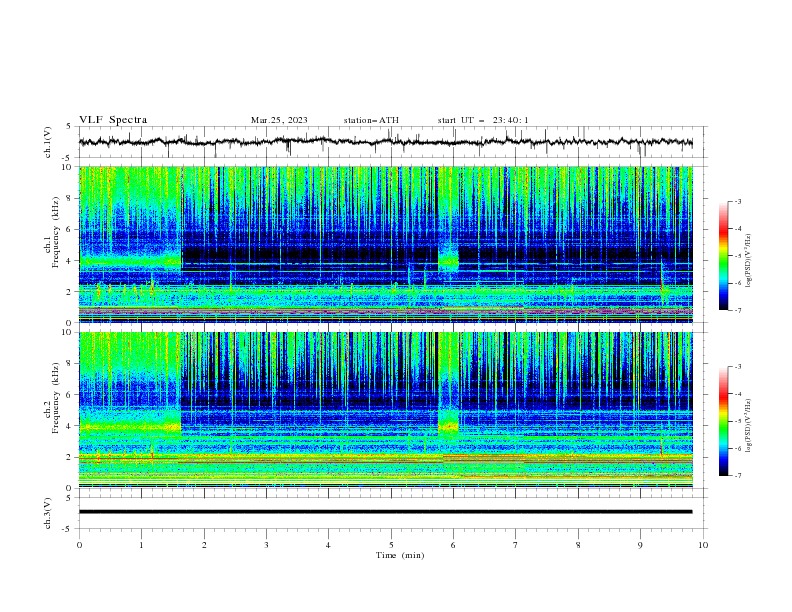
Task: Select the date "Mar.25, 2023"
Action: coord(279,120)
